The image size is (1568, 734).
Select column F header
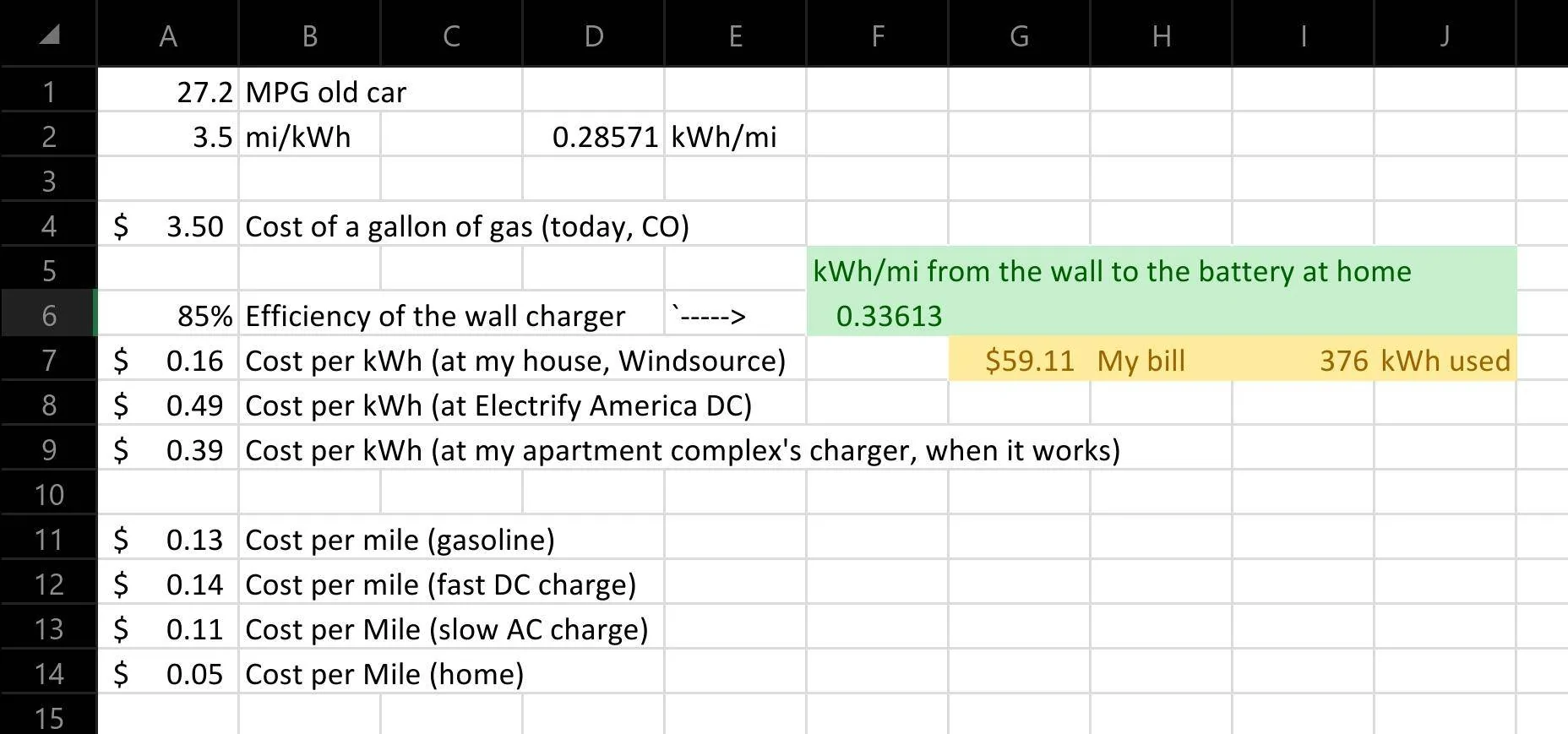(878, 35)
